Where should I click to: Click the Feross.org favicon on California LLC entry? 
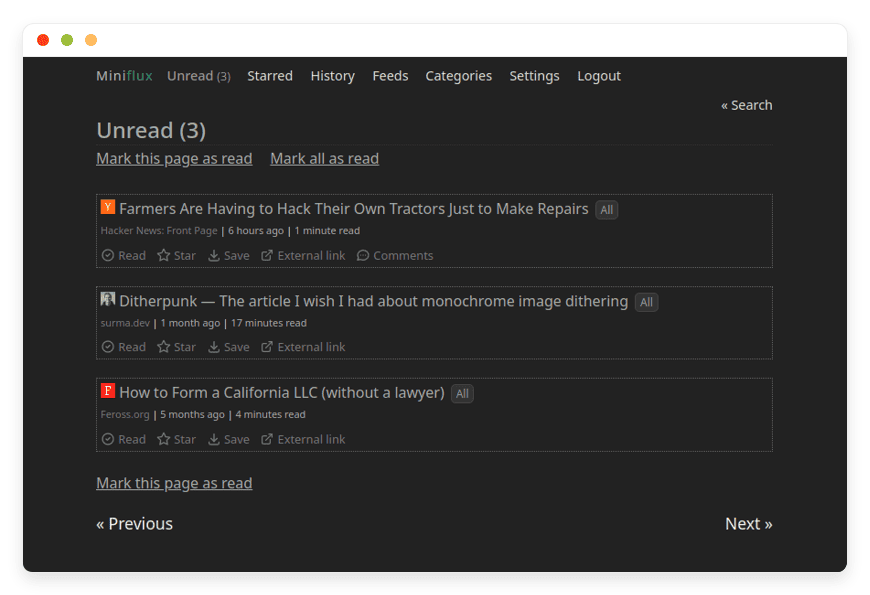click(x=108, y=391)
